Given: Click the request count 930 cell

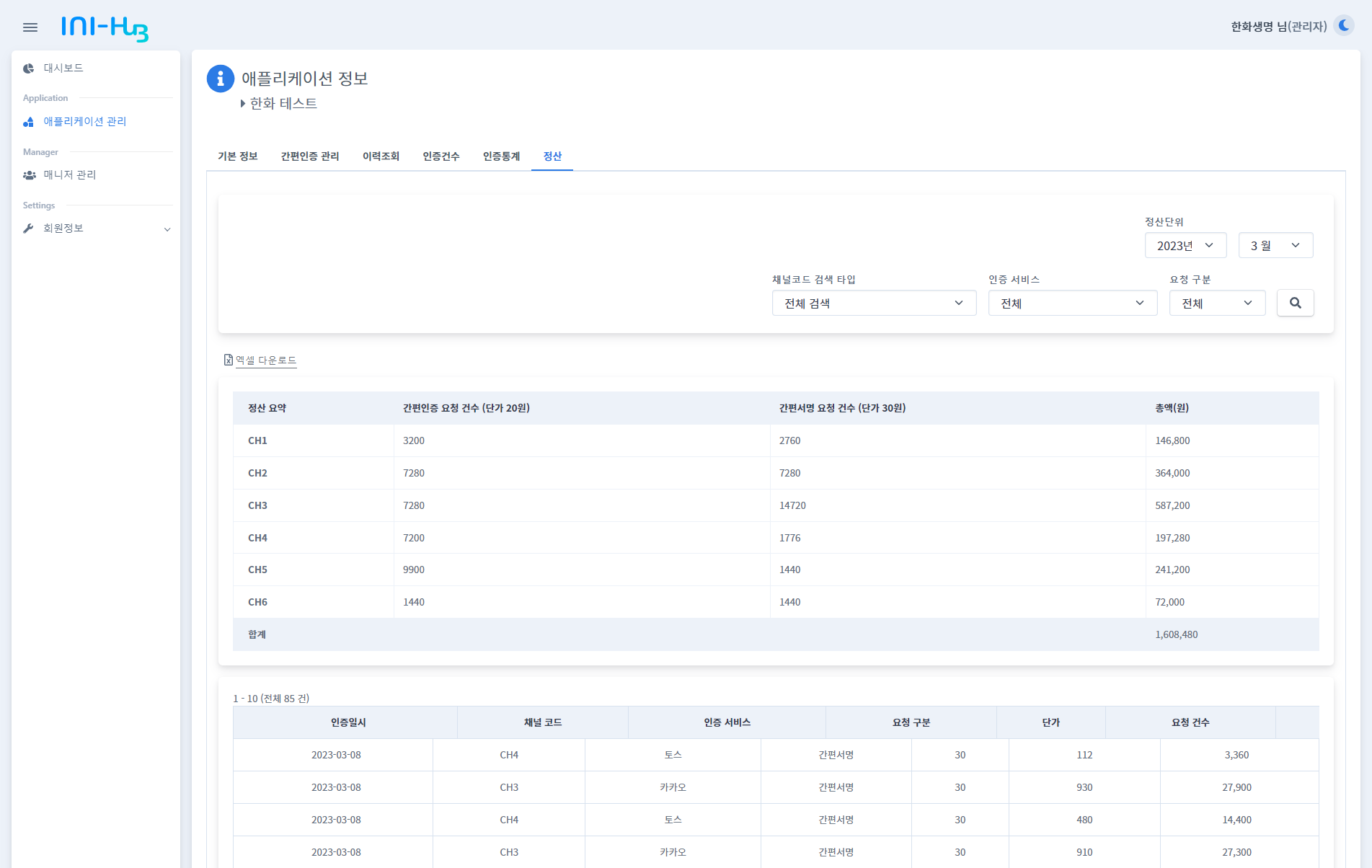Looking at the screenshot, I should pos(1084,787).
